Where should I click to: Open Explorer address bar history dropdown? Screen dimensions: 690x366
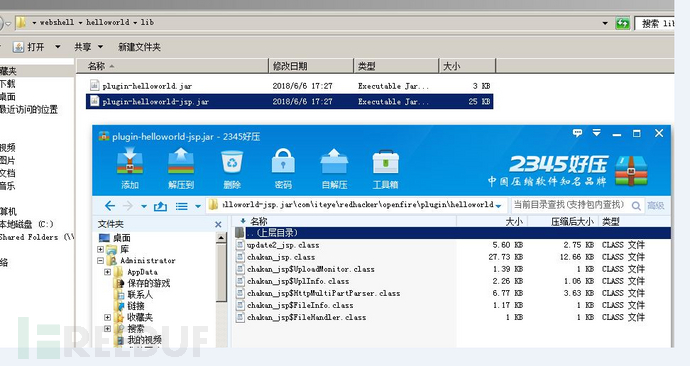[x=605, y=23]
